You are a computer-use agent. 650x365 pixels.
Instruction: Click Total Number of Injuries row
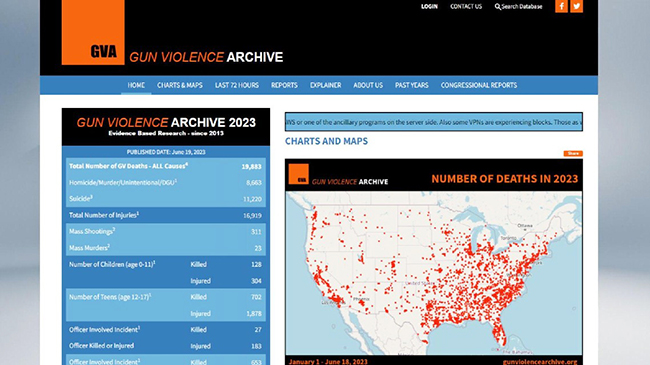coord(165,215)
